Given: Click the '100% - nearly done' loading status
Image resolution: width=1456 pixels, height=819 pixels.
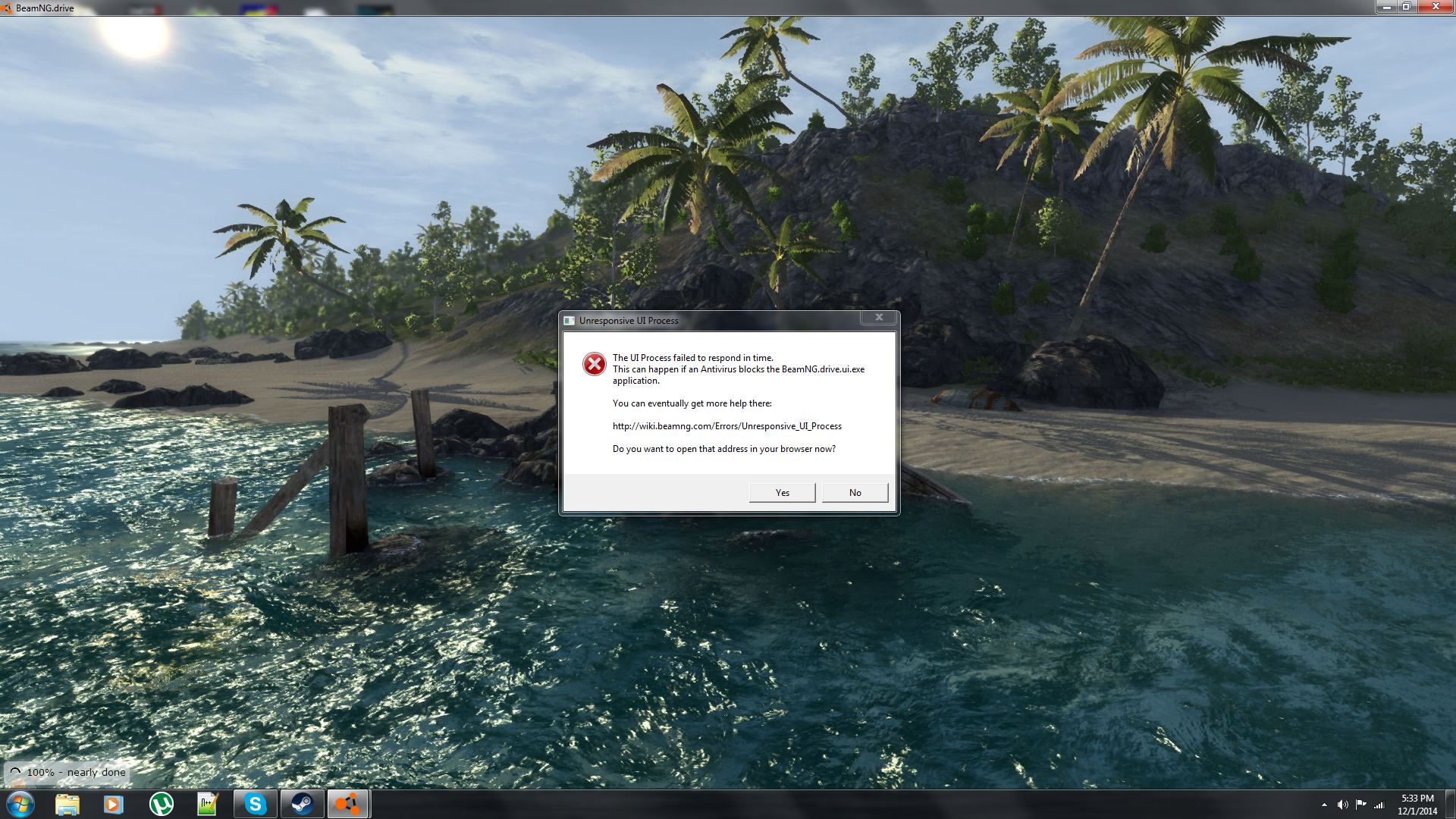Looking at the screenshot, I should pyautogui.click(x=67, y=773).
